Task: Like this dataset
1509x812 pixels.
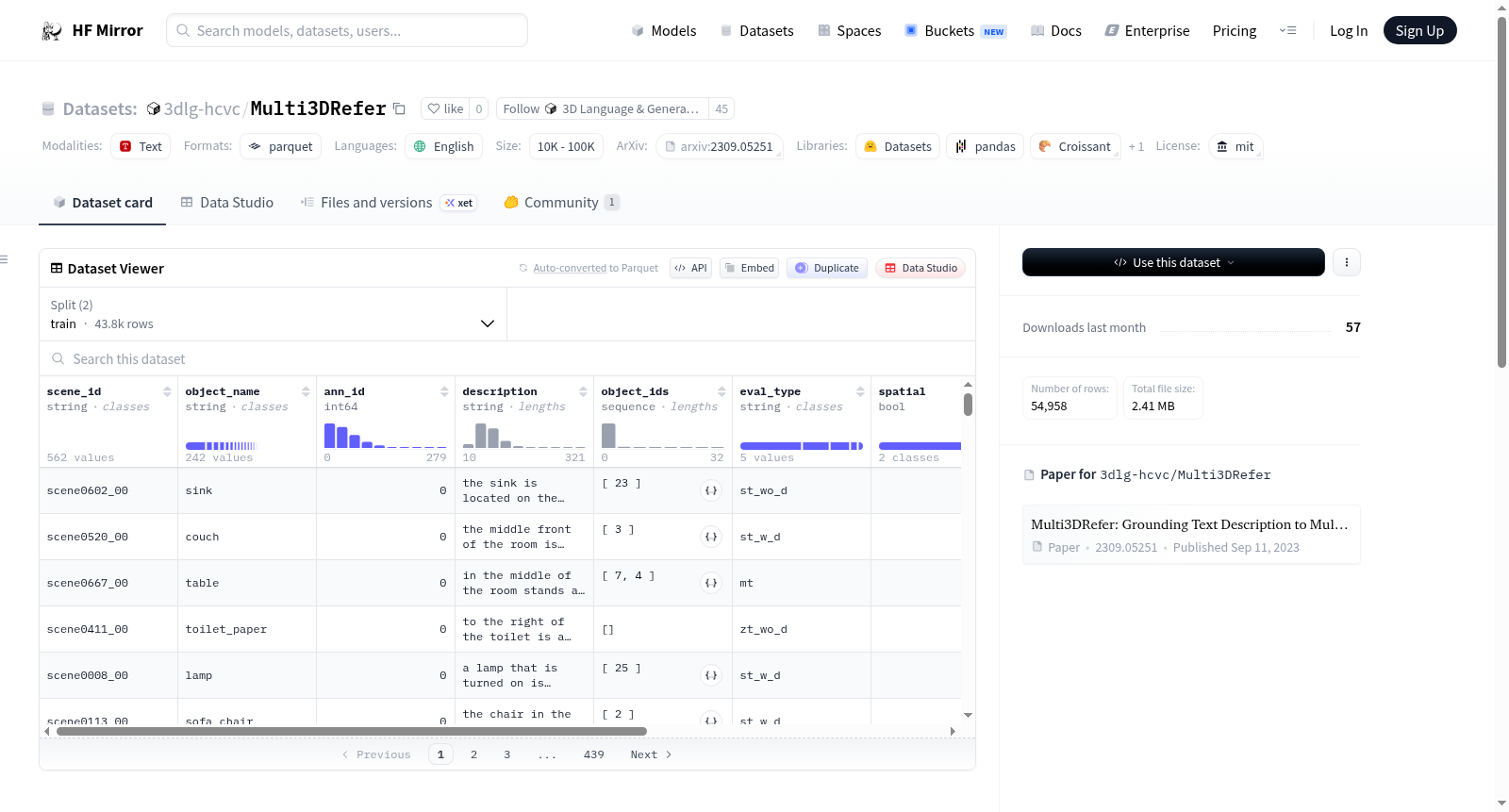Action: pyautogui.click(x=445, y=108)
